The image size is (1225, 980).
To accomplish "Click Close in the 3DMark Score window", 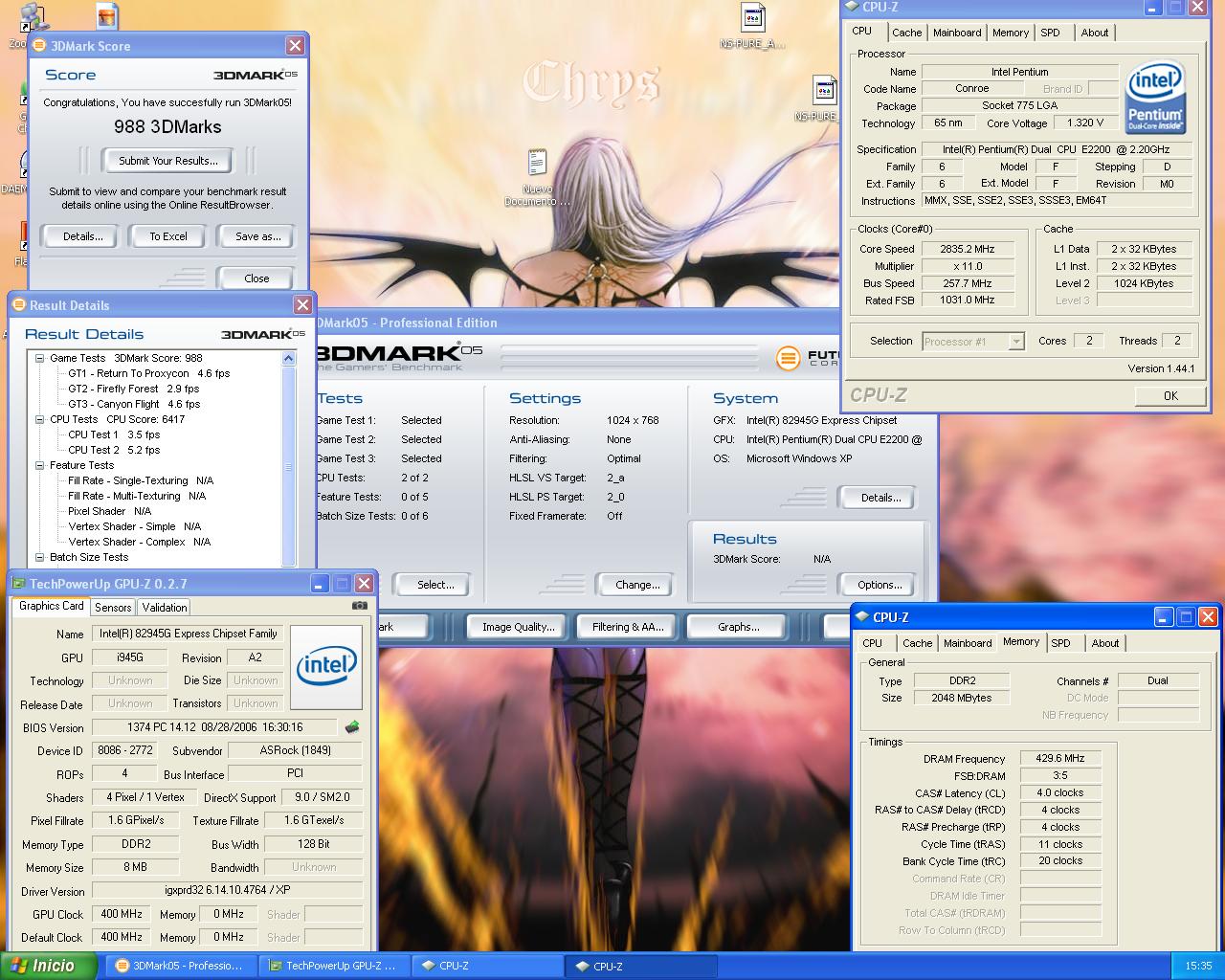I will coord(256,278).
